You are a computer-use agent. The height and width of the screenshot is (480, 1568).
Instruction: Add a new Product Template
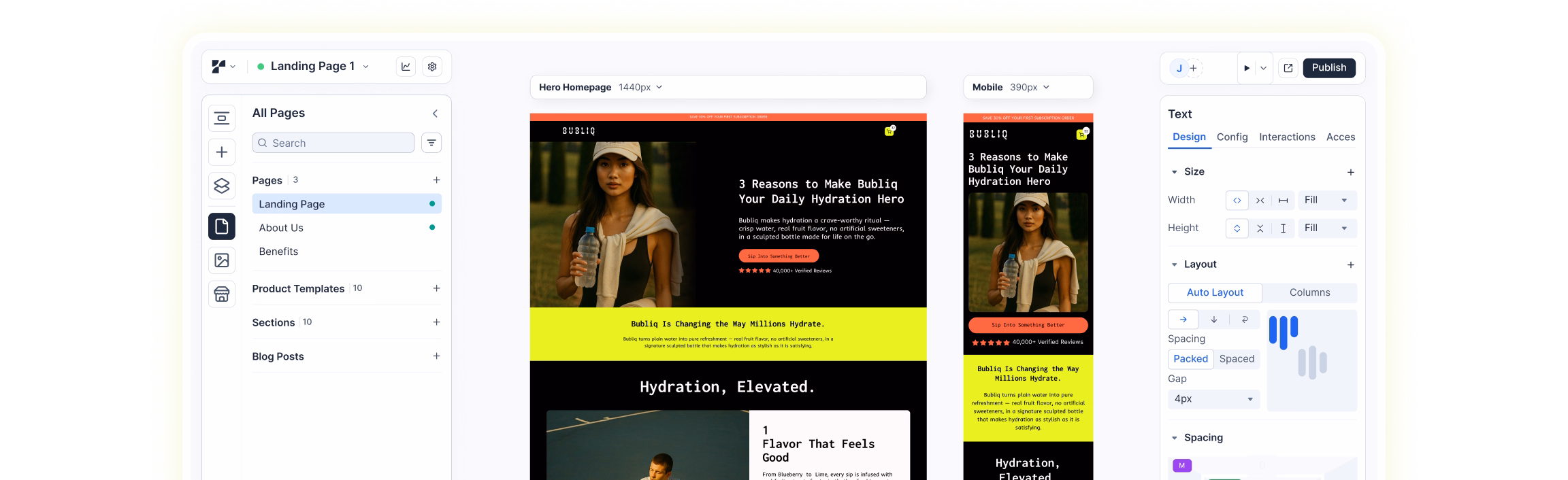[436, 288]
